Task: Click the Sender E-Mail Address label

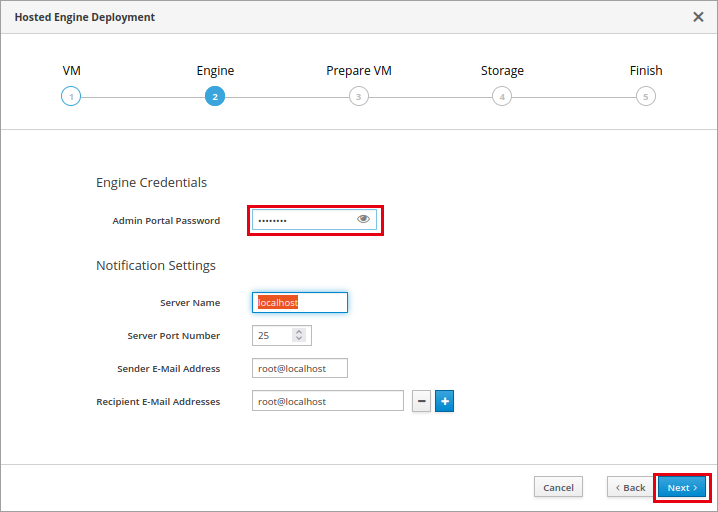Action: tap(169, 369)
